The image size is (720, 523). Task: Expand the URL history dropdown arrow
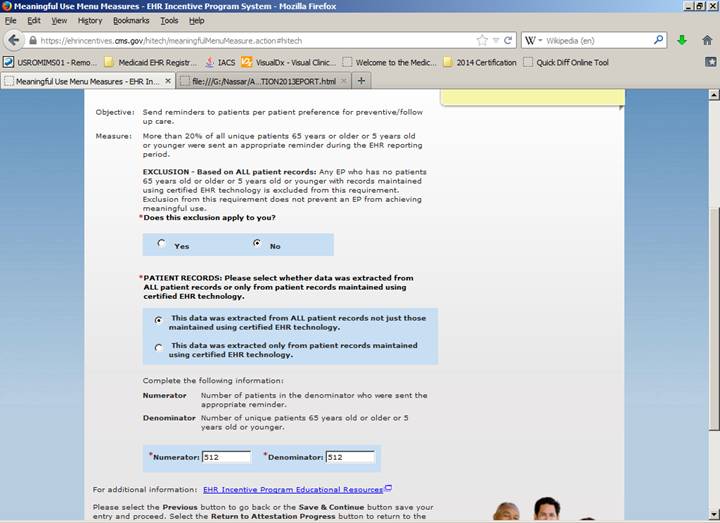[495, 41]
